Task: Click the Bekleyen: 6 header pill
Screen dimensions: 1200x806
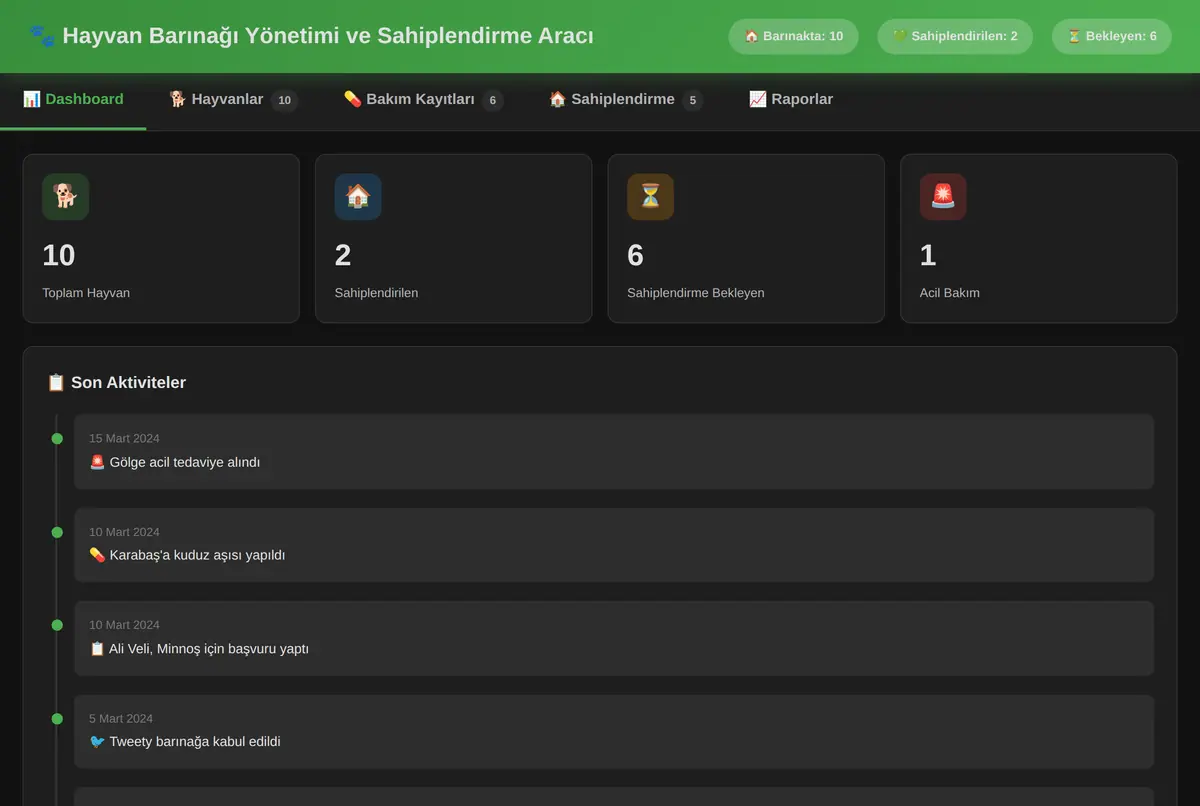Action: 1112,36
